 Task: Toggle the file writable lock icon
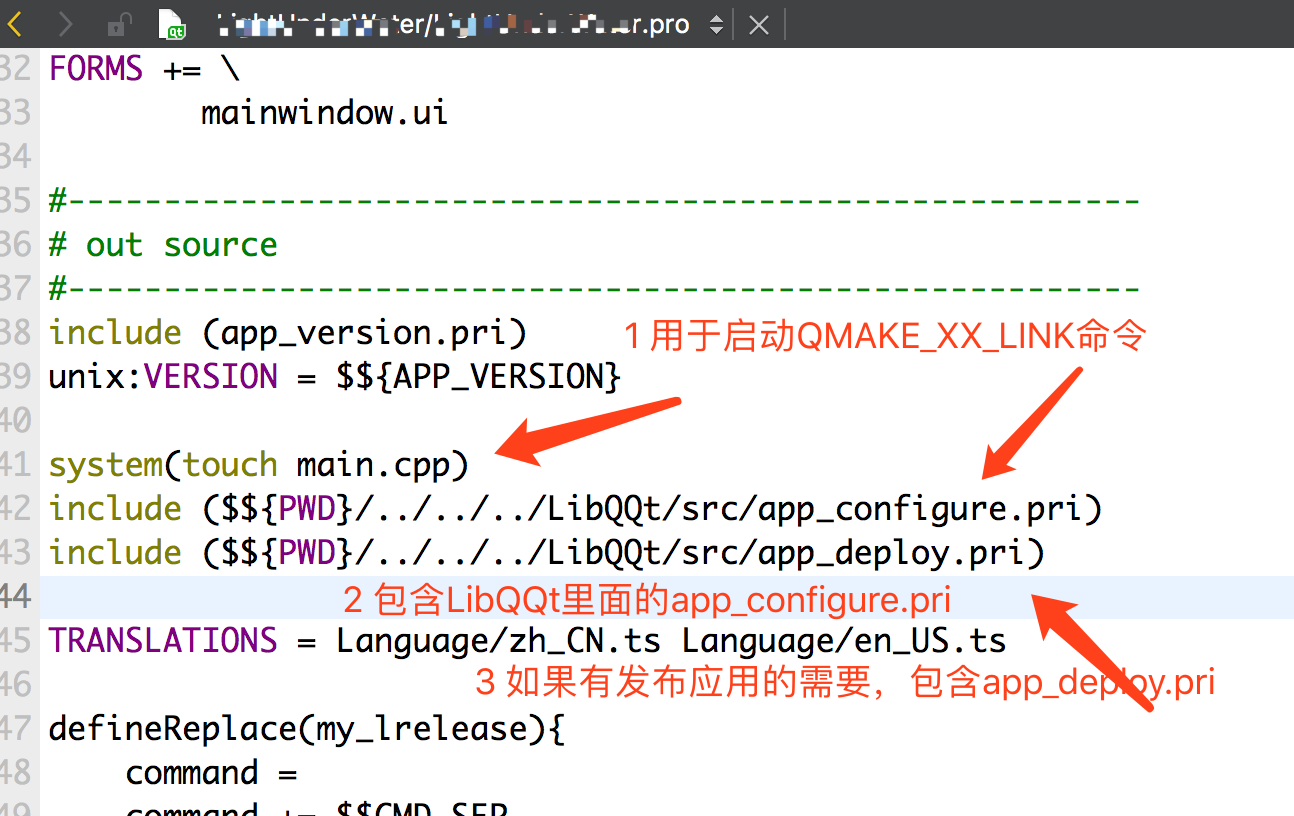[120, 24]
